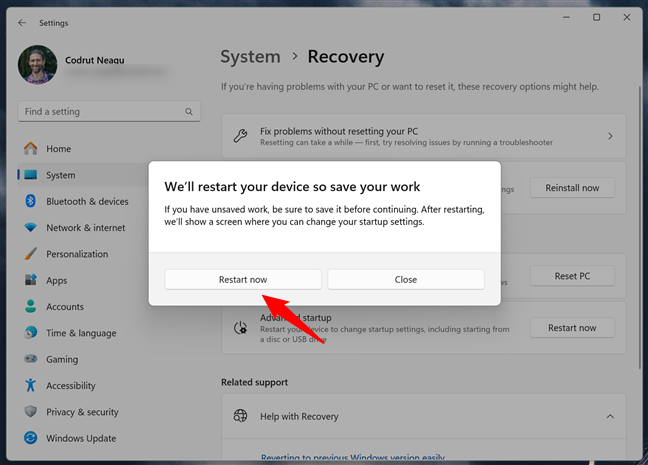Select Accounts menu label
The width and height of the screenshot is (648, 465).
(65, 307)
